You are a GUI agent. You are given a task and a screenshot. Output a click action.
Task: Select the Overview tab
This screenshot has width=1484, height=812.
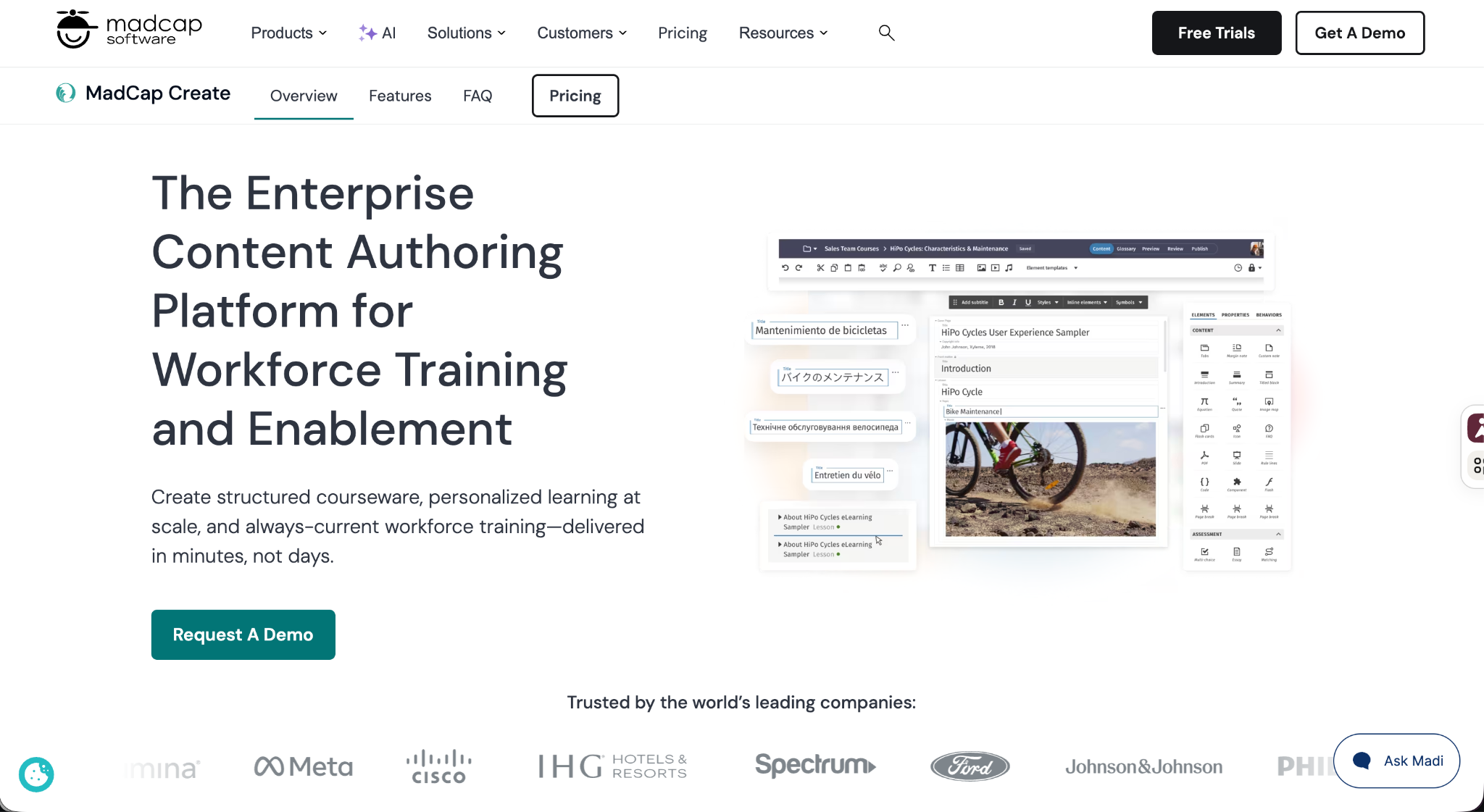tap(304, 96)
